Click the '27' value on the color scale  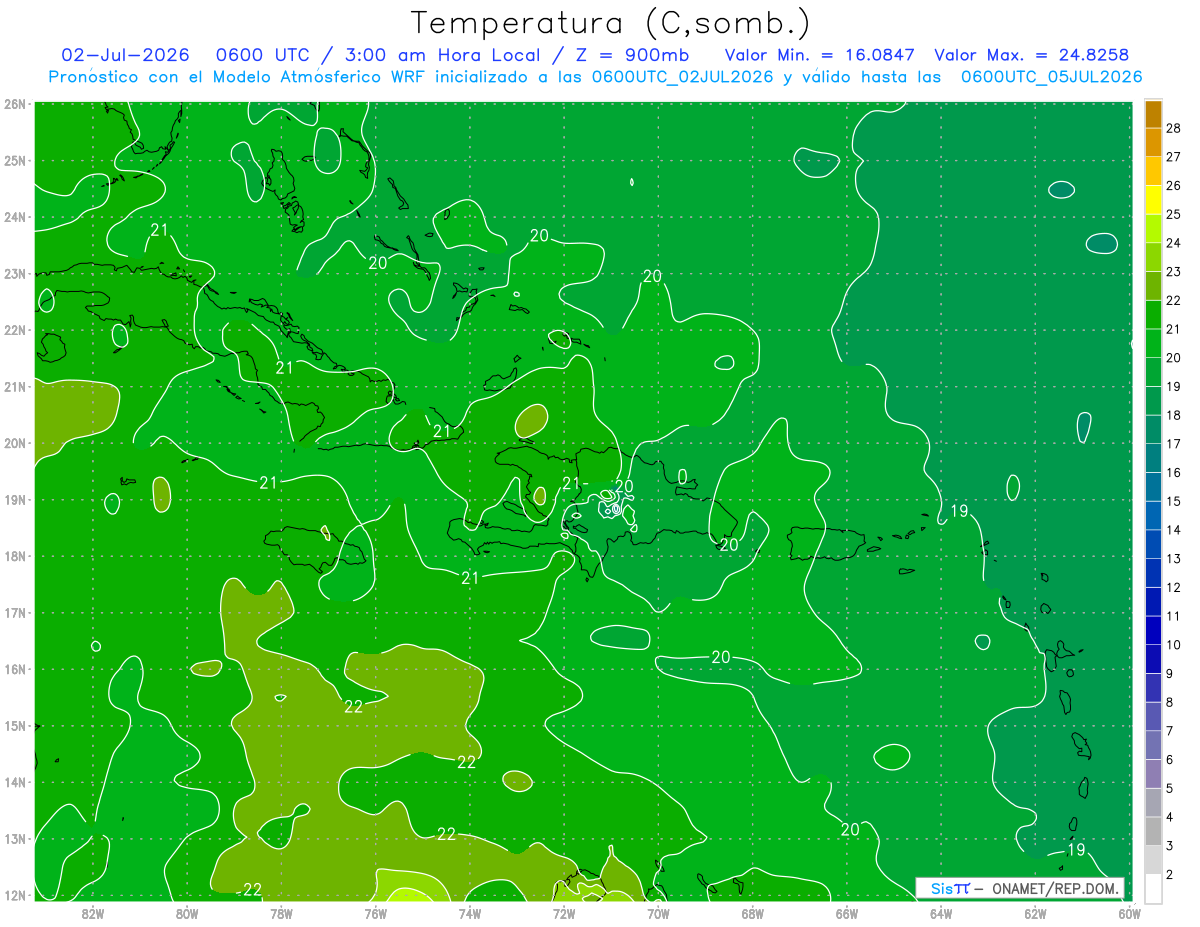pyautogui.click(x=1174, y=157)
